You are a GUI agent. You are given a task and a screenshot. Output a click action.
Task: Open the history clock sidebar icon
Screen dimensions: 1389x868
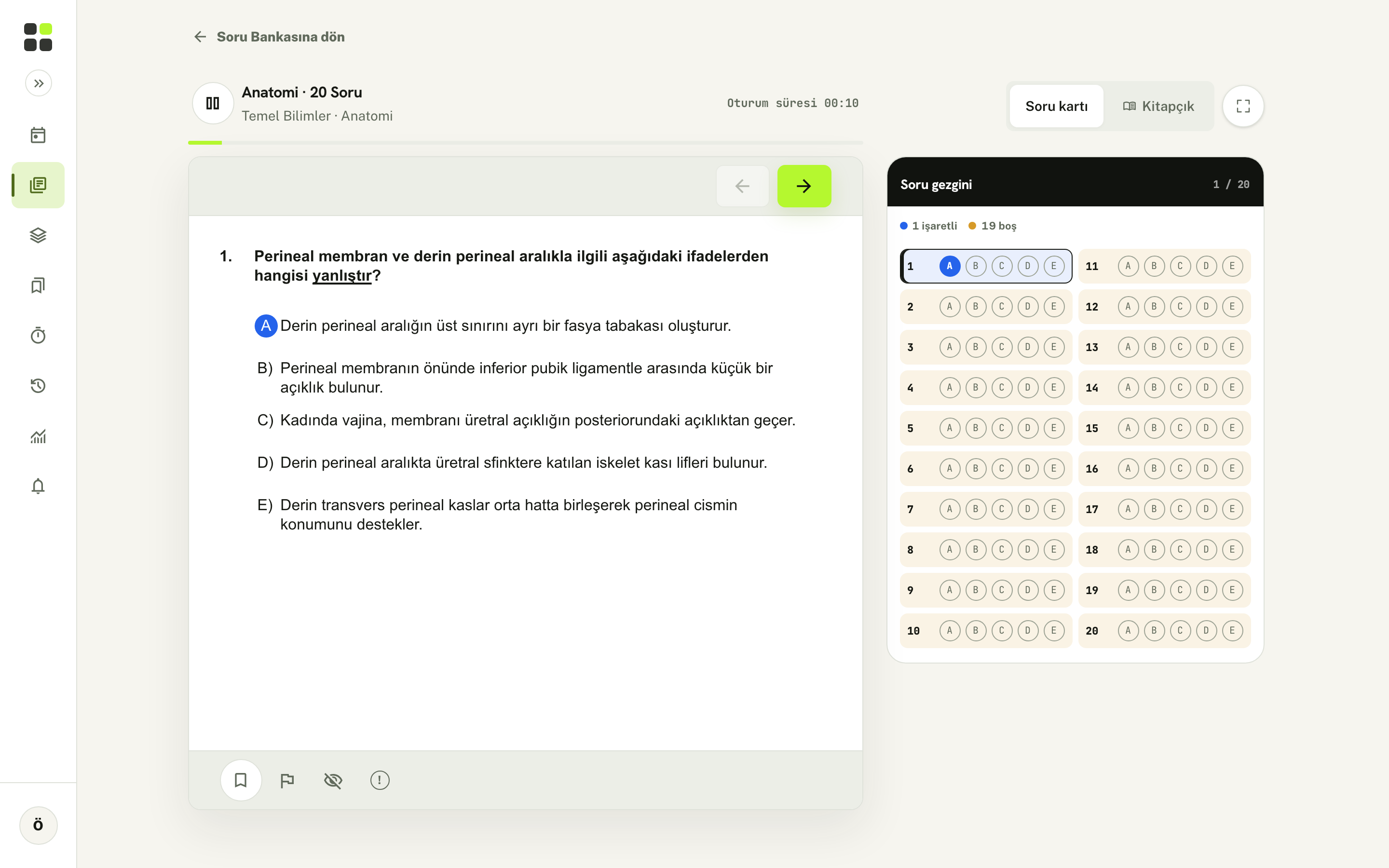tap(38, 386)
